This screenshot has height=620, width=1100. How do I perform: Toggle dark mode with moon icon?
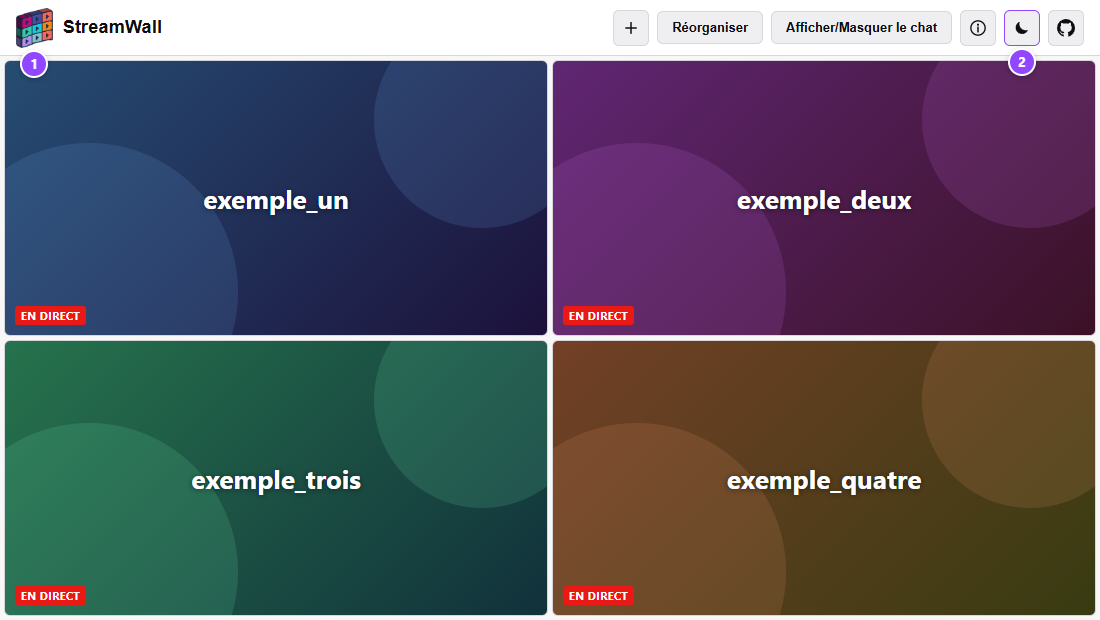(1022, 28)
